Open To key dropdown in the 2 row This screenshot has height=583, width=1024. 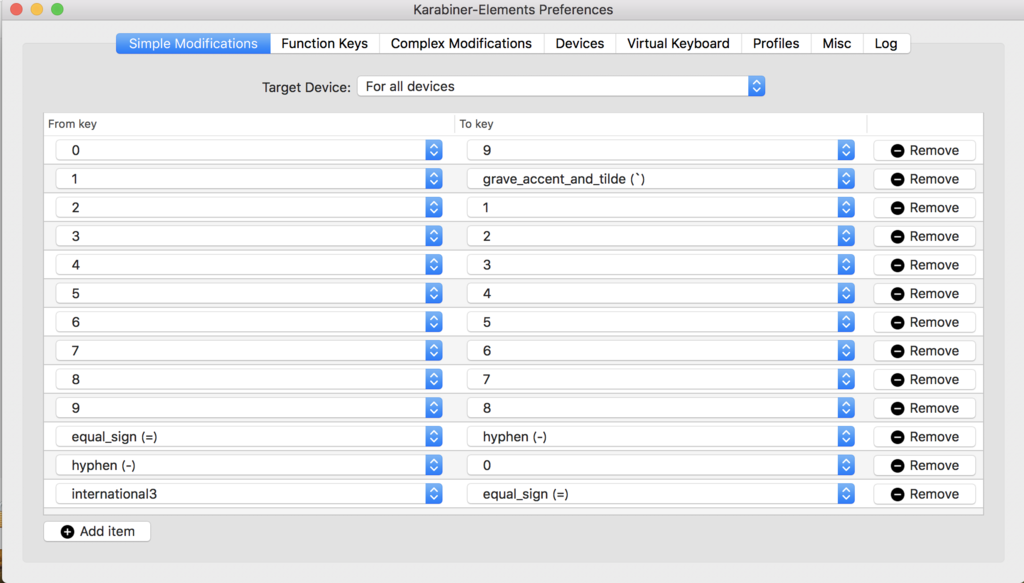point(661,208)
